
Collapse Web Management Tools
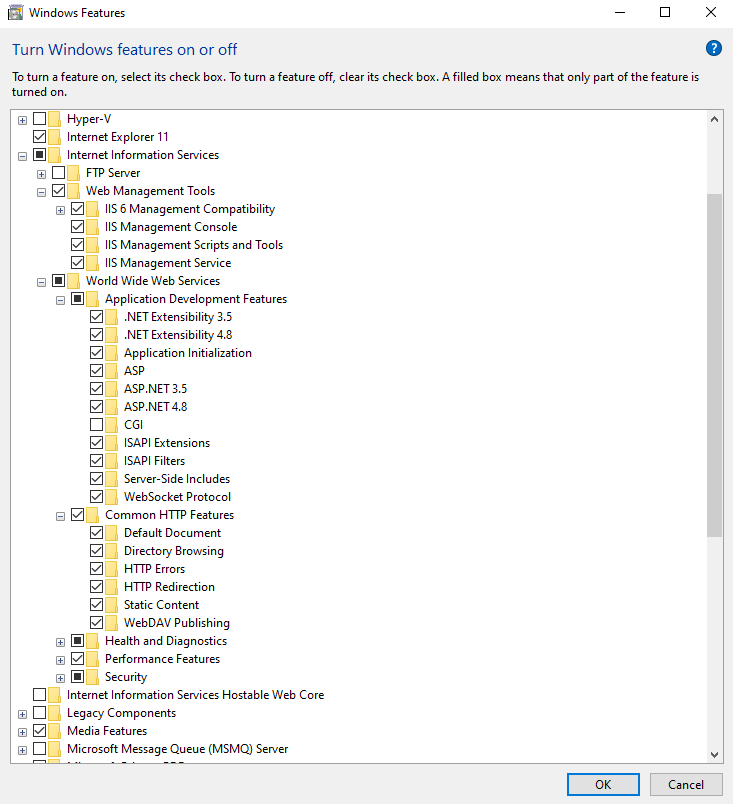[x=41, y=192]
